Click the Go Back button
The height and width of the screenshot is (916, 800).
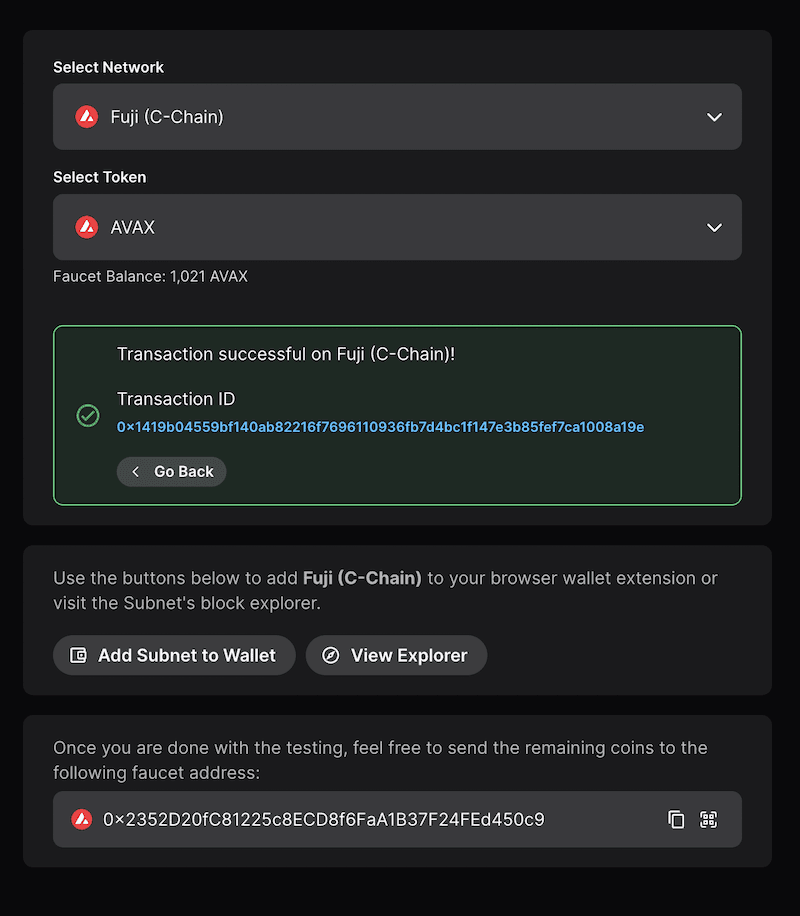point(171,471)
